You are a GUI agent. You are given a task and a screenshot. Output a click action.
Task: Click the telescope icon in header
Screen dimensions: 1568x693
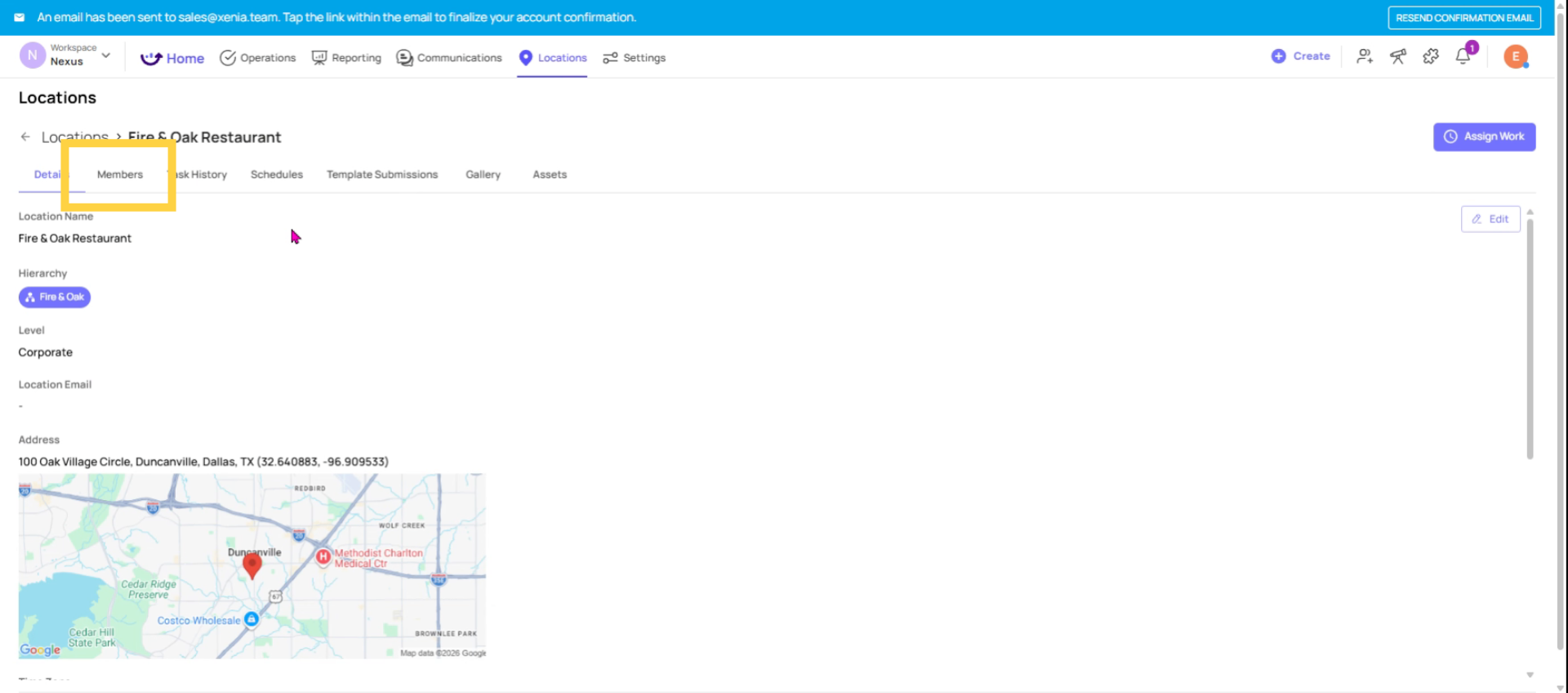[x=1398, y=56]
